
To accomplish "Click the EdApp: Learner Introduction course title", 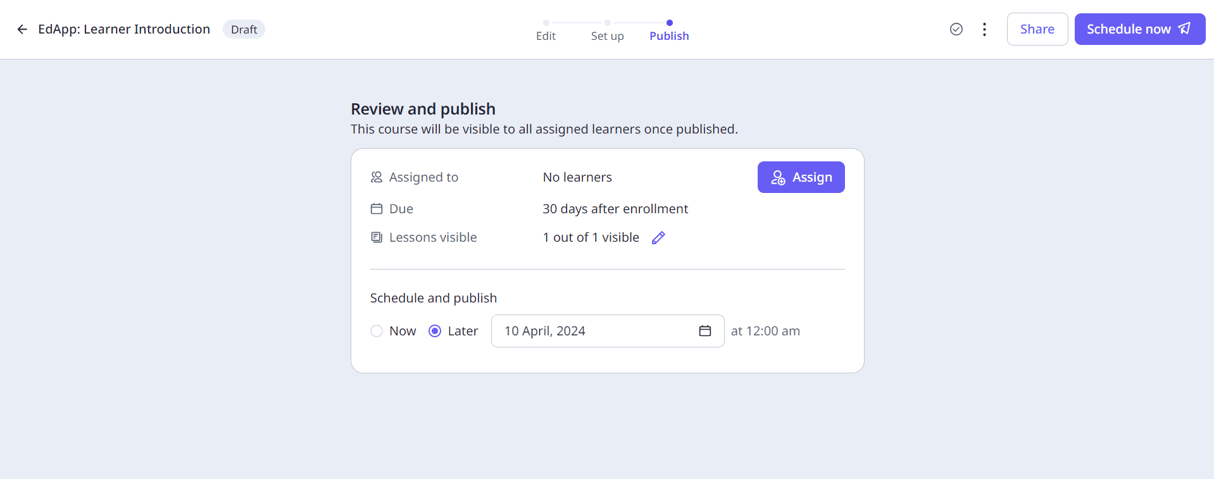I will (124, 30).
